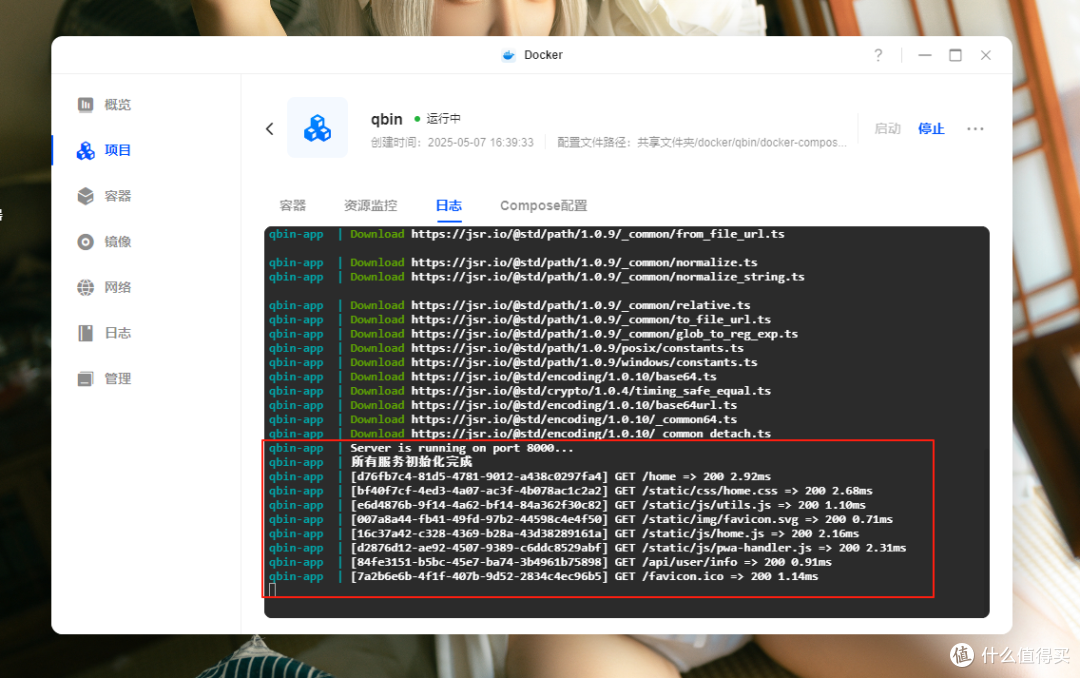1080x678 pixels.
Task: Click the glob_to_reg_exp.ts download log line
Action: click(574, 334)
